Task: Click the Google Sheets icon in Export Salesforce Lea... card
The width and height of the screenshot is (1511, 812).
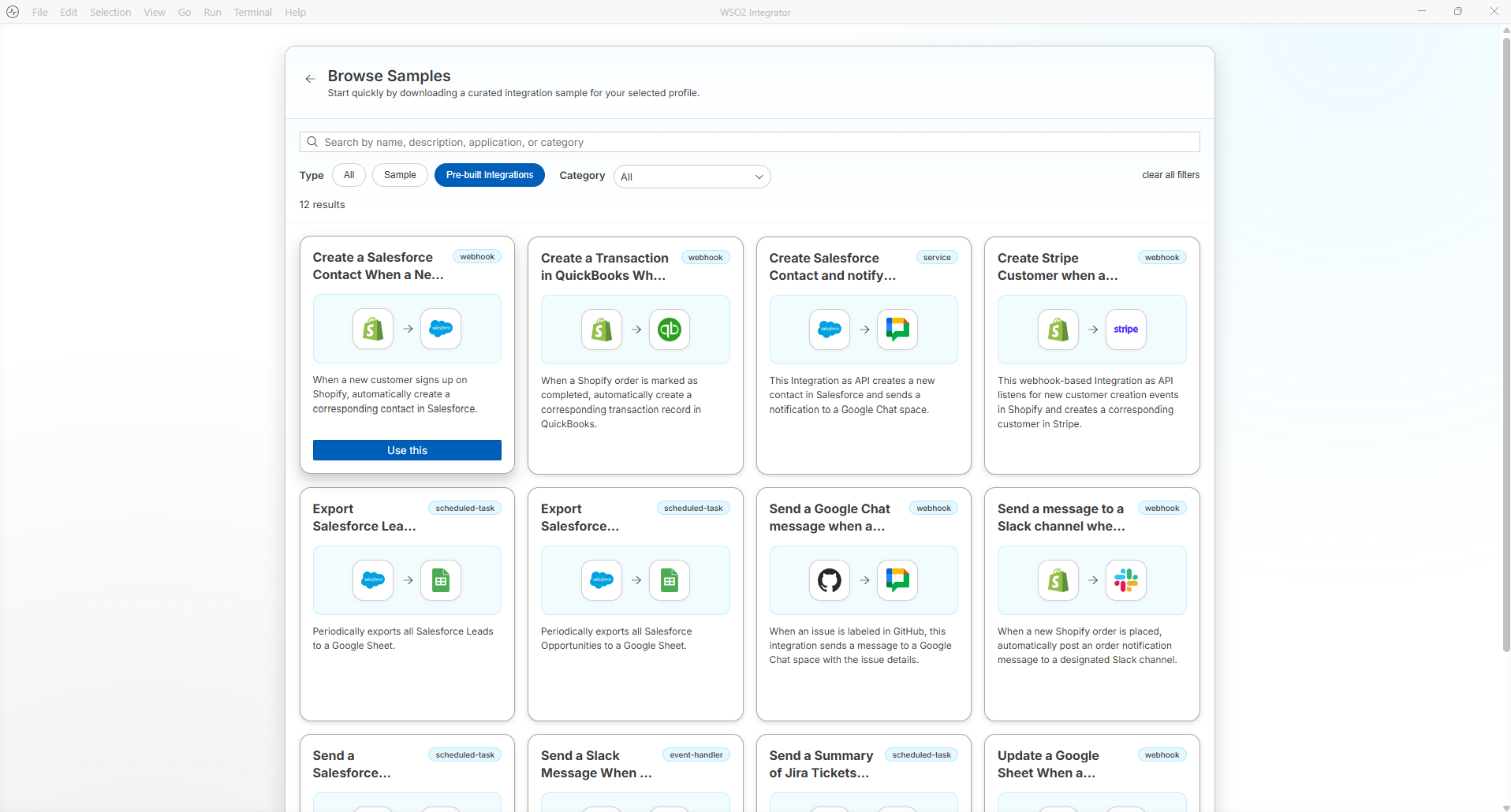Action: pyautogui.click(x=441, y=580)
